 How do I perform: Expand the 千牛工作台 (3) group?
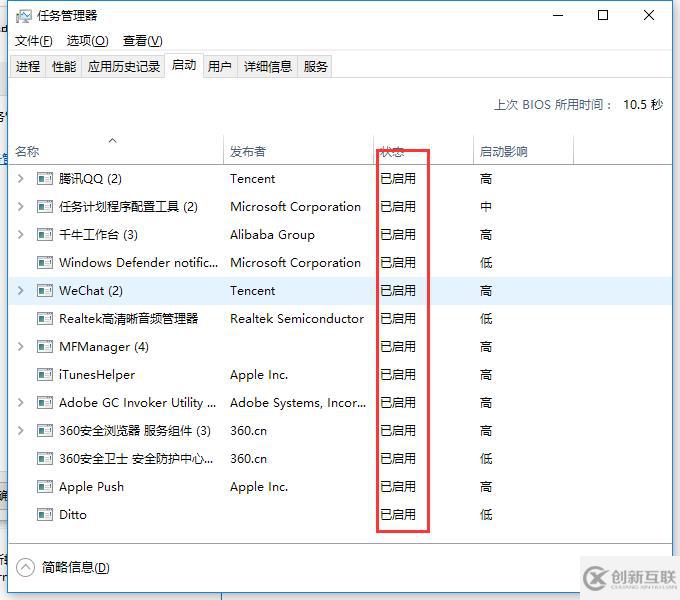pyautogui.click(x=21, y=235)
